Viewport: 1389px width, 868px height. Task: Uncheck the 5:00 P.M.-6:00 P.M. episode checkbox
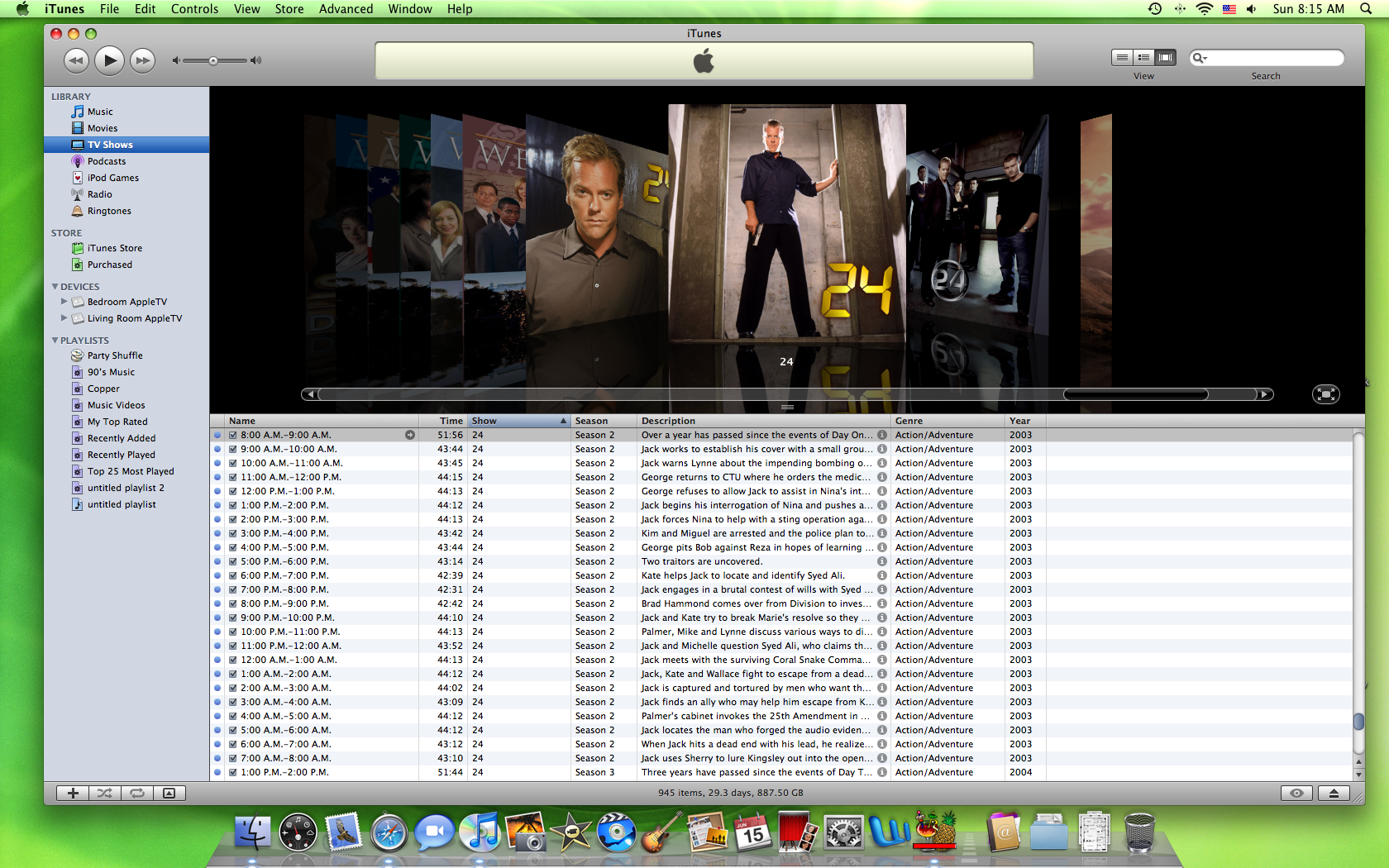tap(233, 561)
